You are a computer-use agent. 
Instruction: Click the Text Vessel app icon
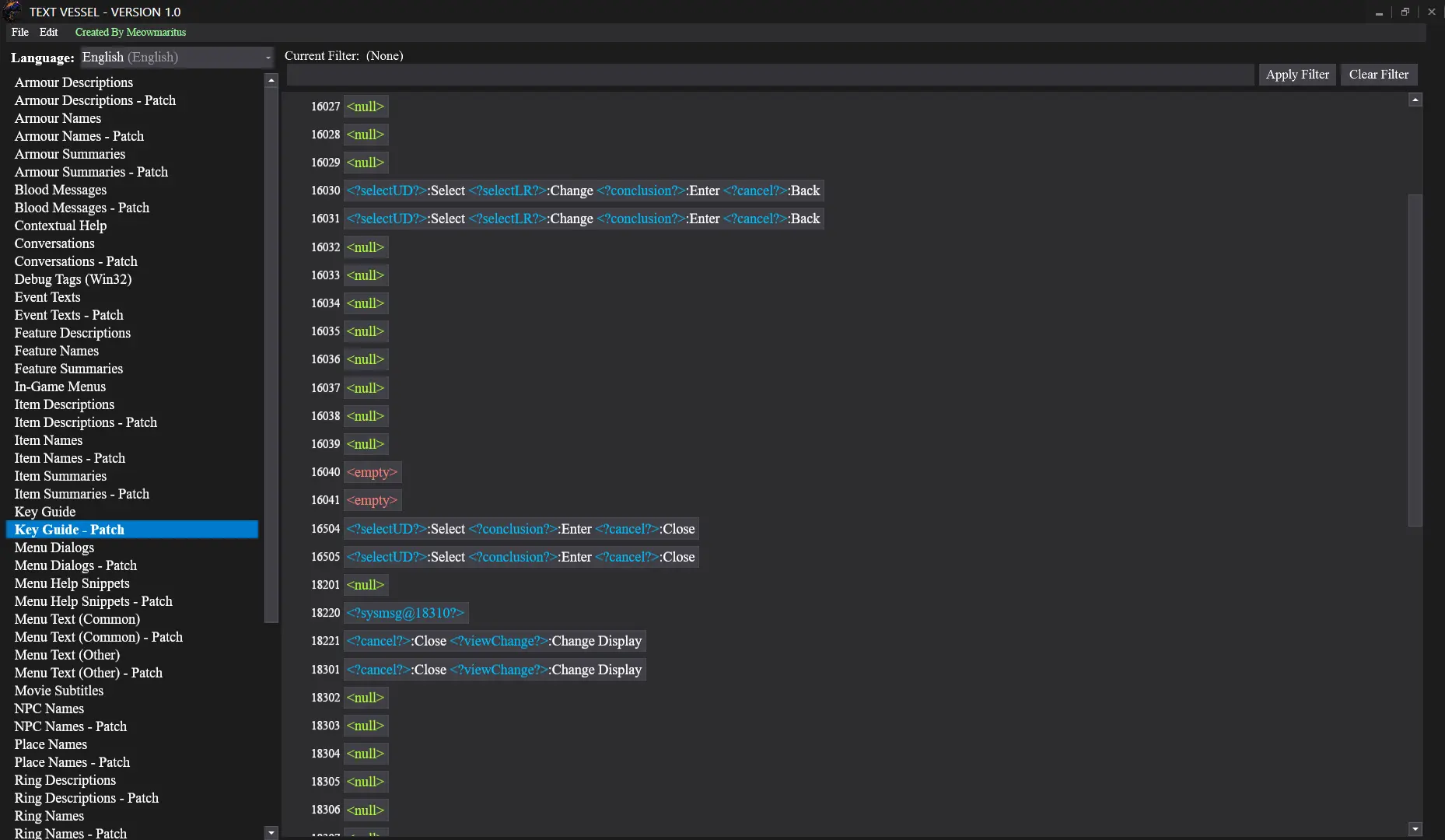[x=12, y=11]
